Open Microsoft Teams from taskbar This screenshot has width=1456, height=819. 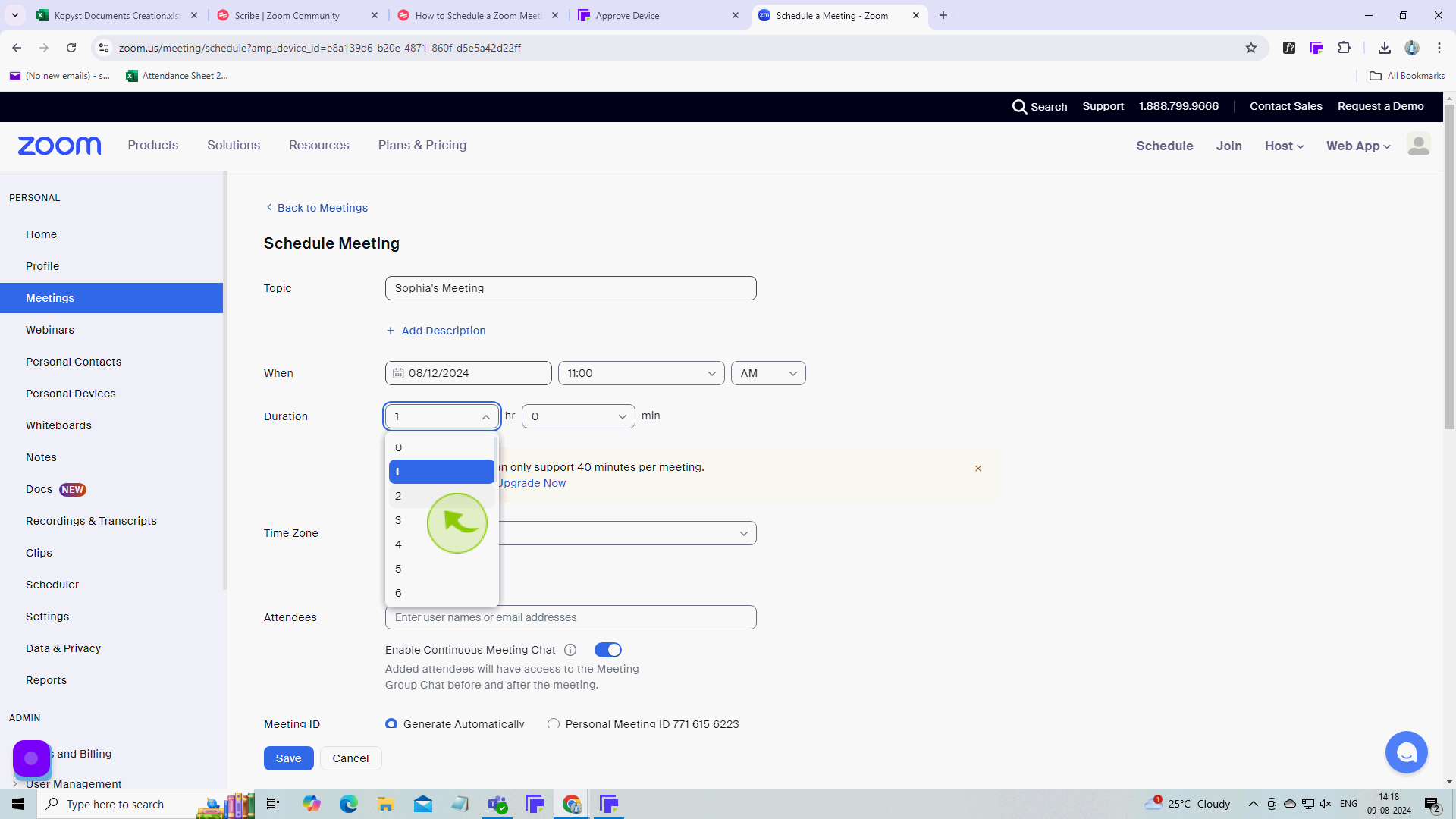(x=497, y=804)
